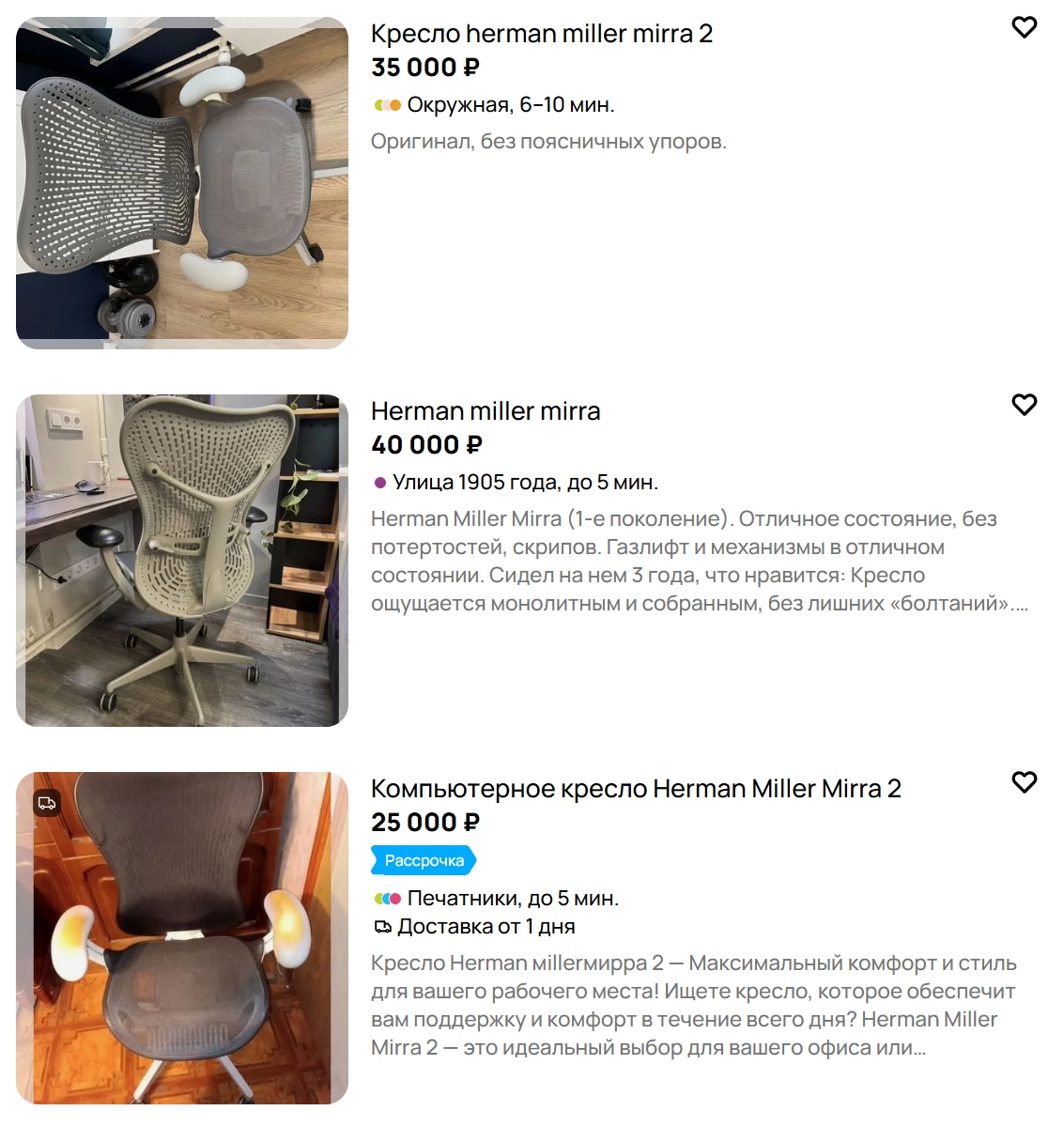Image resolution: width=1064 pixels, height=1126 pixels.
Task: Click the metro line dots beside Окружная
Action: [387, 105]
